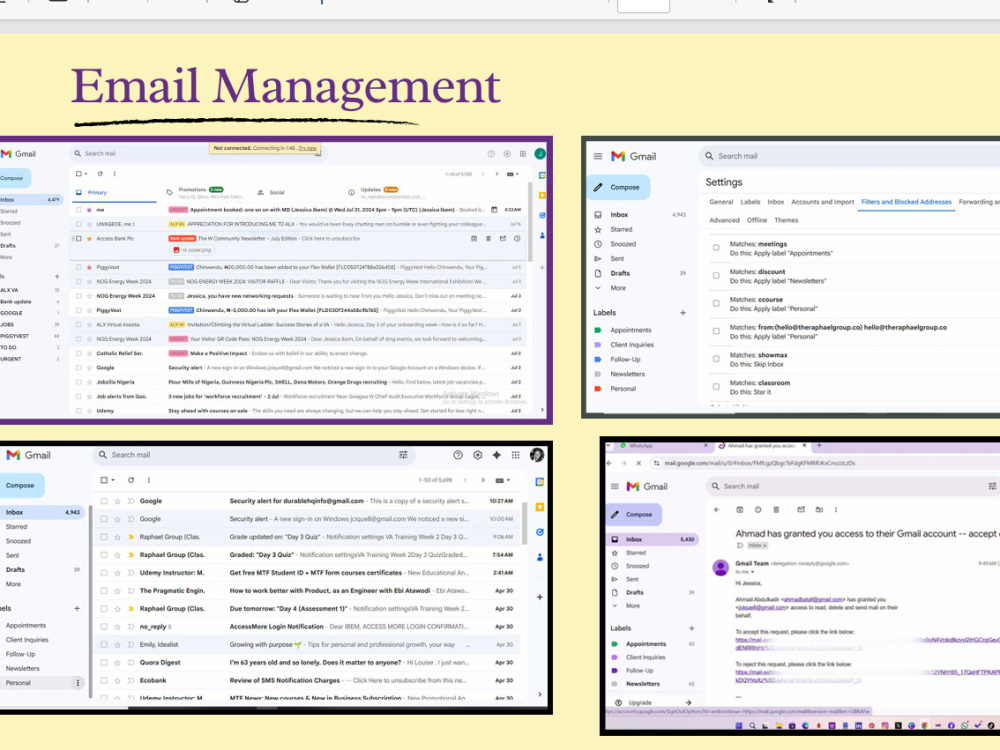The height and width of the screenshot is (750, 1000).
Task: Delete the Ahmad access email with trash icon
Action: [776, 510]
